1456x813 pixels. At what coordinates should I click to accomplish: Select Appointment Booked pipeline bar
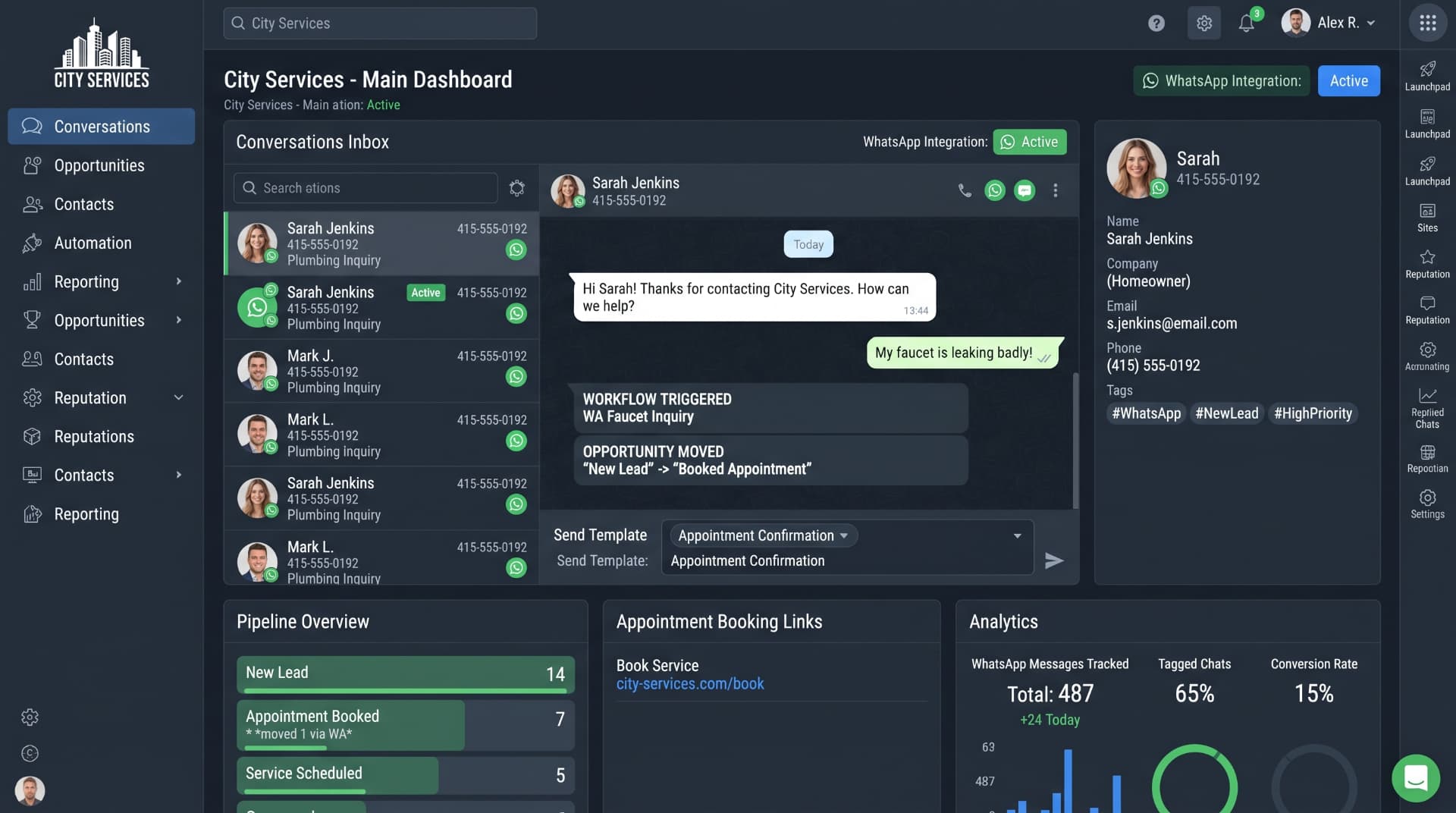pos(406,725)
